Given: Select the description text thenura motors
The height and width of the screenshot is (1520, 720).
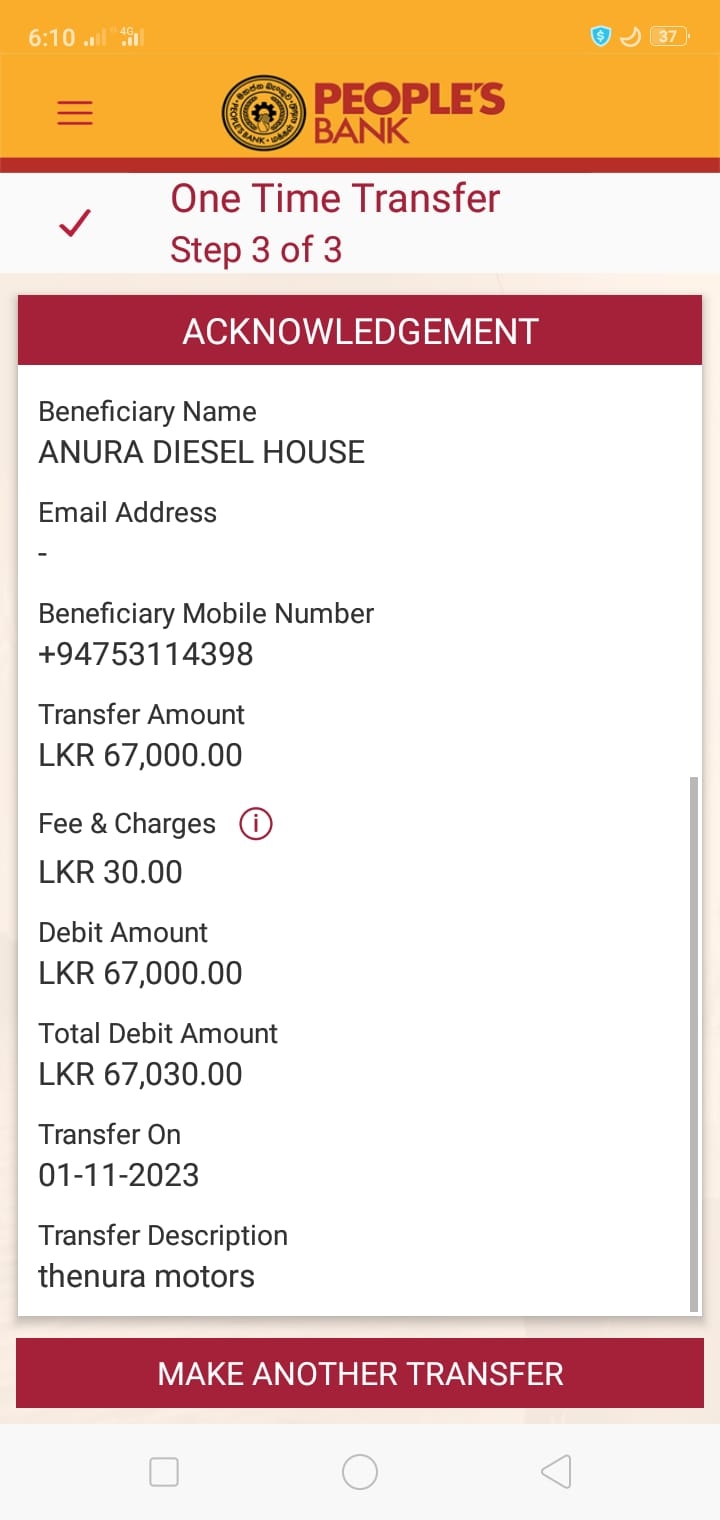Looking at the screenshot, I should 146,1276.
